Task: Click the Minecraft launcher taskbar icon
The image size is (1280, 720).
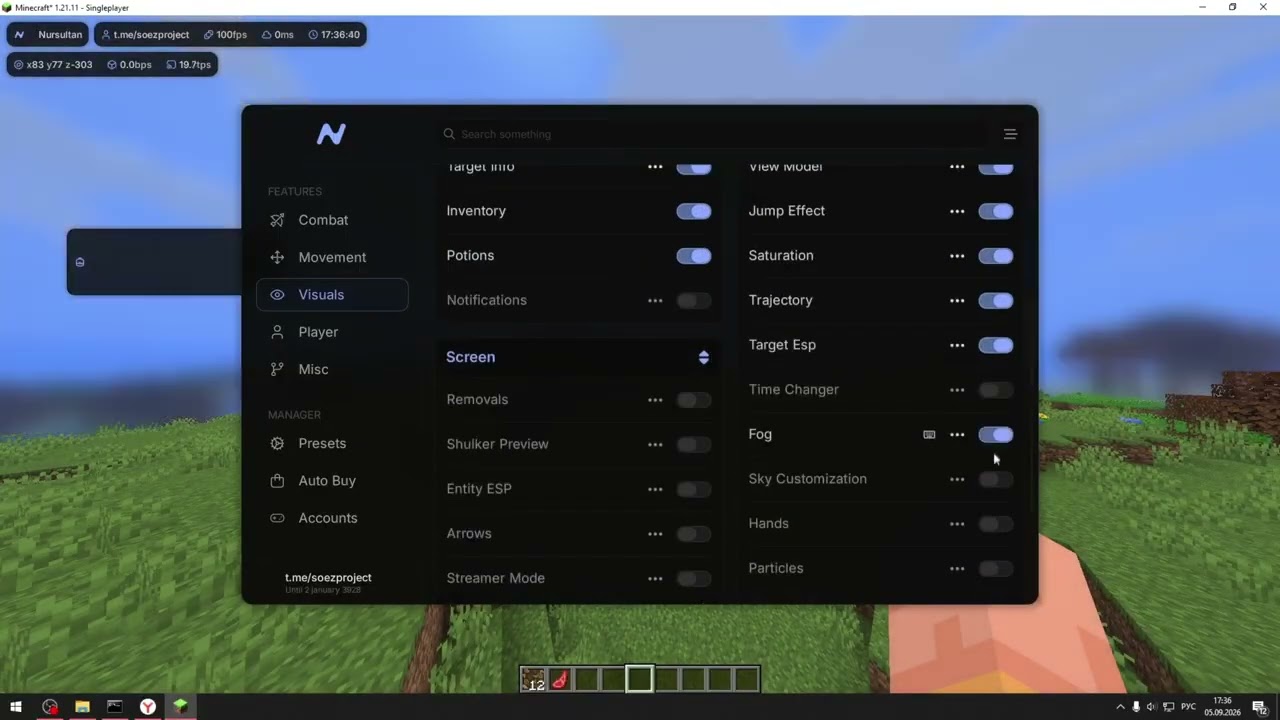Action: click(180, 707)
